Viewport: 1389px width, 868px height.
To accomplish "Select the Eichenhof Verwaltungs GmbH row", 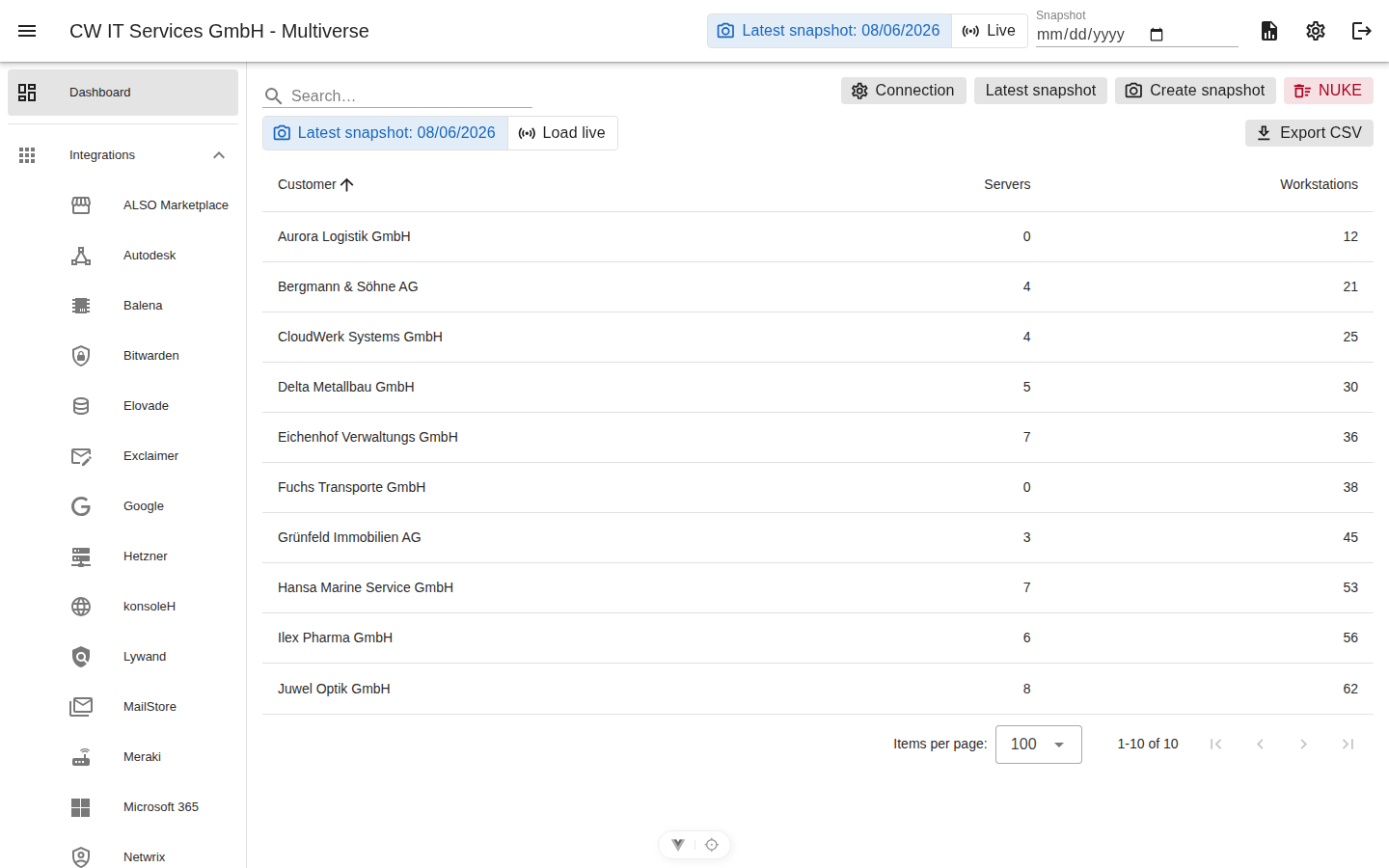I will click(818, 437).
